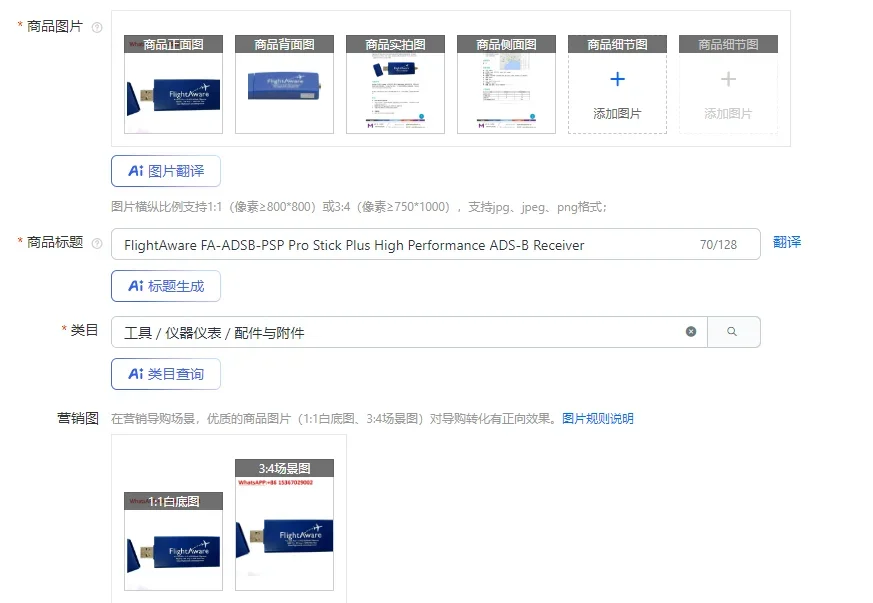Click the category search magnifier icon

point(732,332)
